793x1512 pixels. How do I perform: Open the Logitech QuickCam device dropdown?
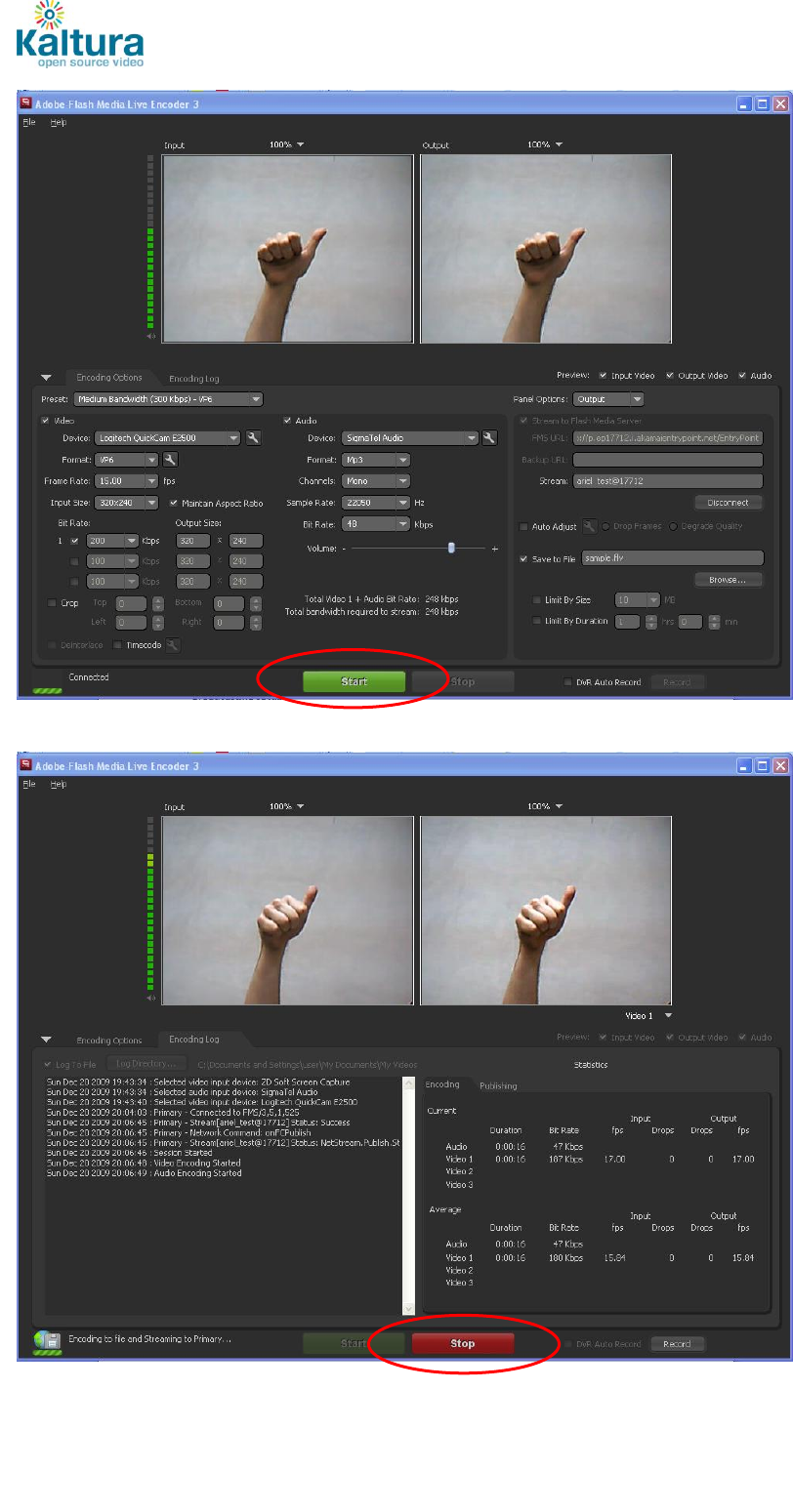coord(166,438)
